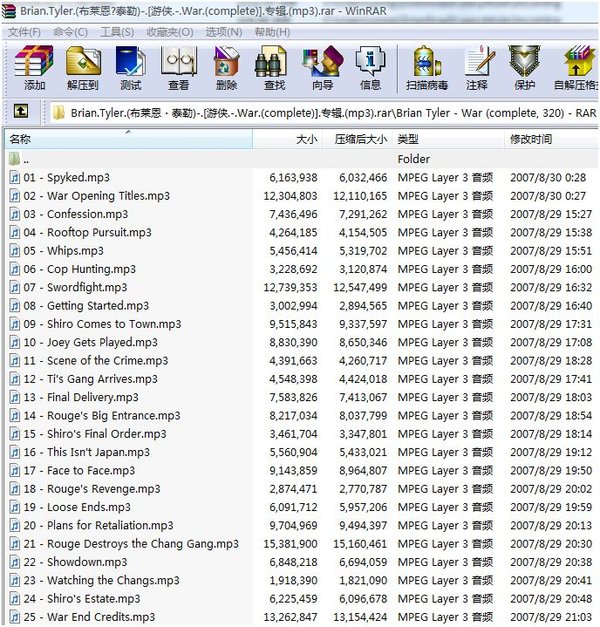Image resolution: width=600 pixels, height=627 pixels.
Task: Click the 查看 (View) toolbar icon
Action: tap(178, 61)
